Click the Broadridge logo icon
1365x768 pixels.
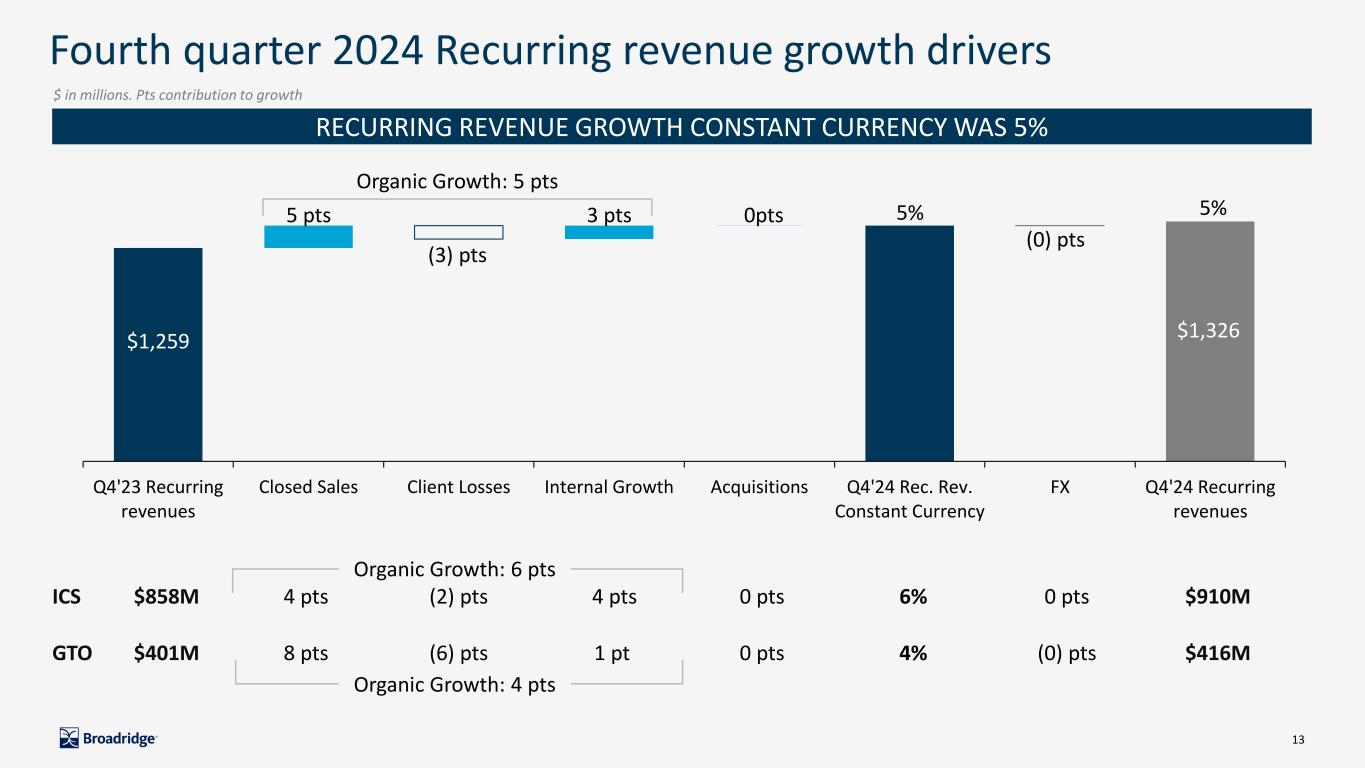[x=69, y=738]
